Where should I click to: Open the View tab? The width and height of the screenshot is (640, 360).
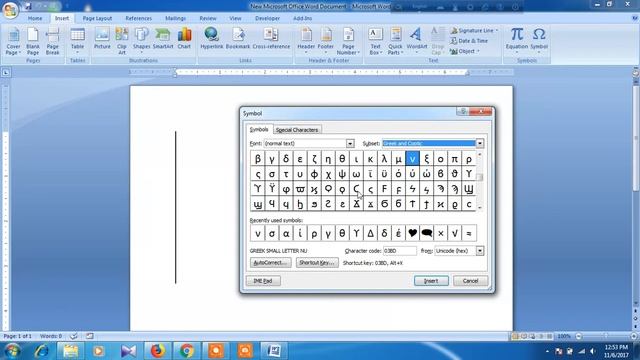[x=235, y=18]
